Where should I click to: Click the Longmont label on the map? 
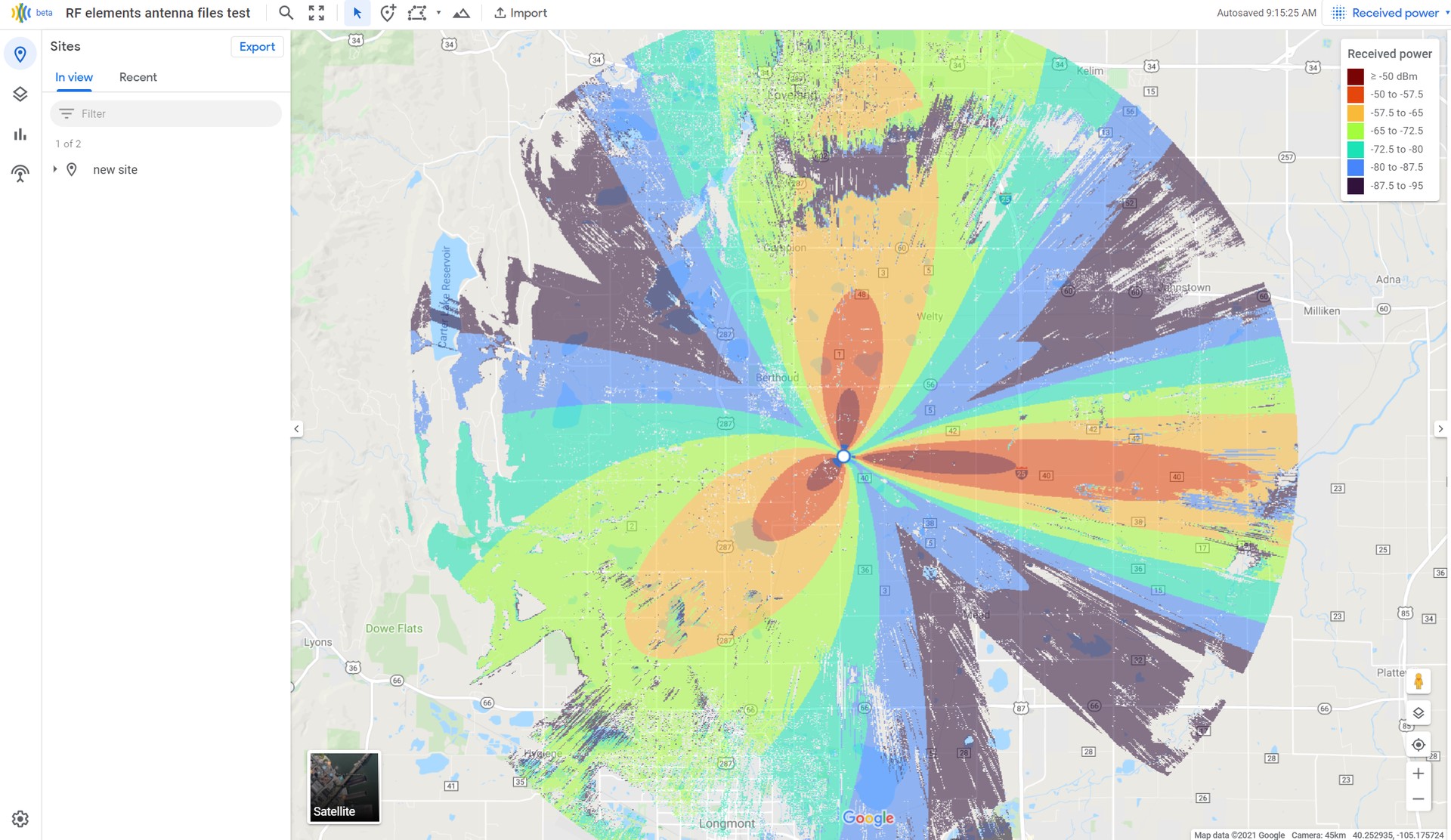[727, 823]
